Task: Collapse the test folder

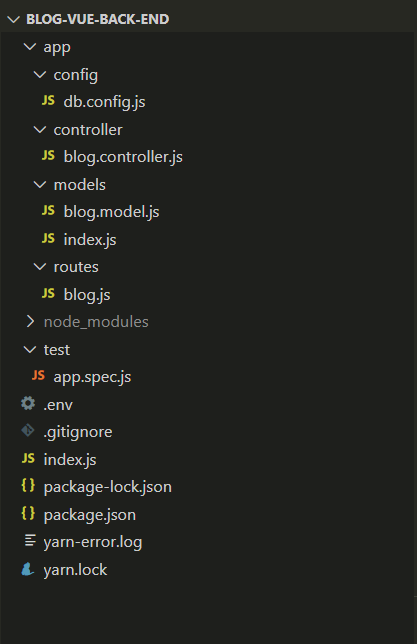Action: (30, 350)
